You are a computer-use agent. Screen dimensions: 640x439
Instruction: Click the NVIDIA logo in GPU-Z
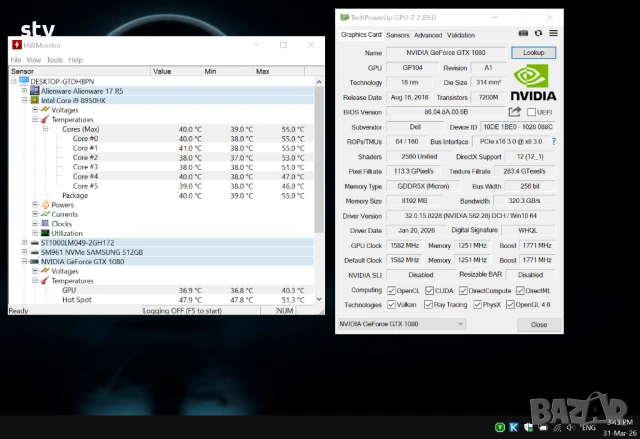(533, 79)
